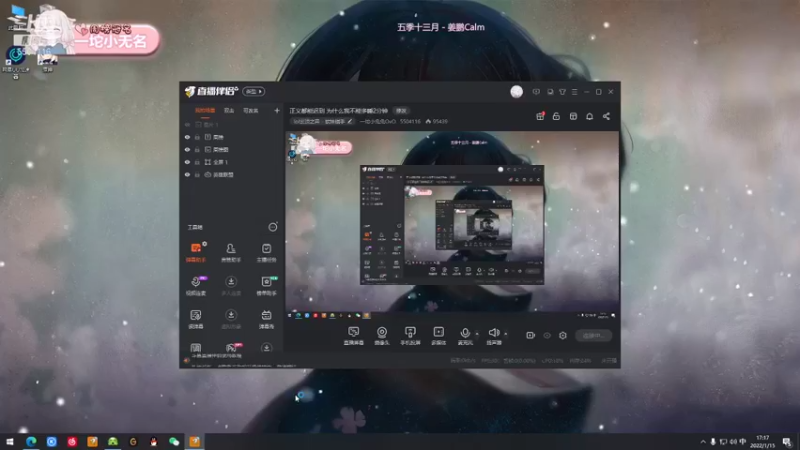
Task: Open message feedback icon in title bar
Action: pyautogui.click(x=536, y=92)
